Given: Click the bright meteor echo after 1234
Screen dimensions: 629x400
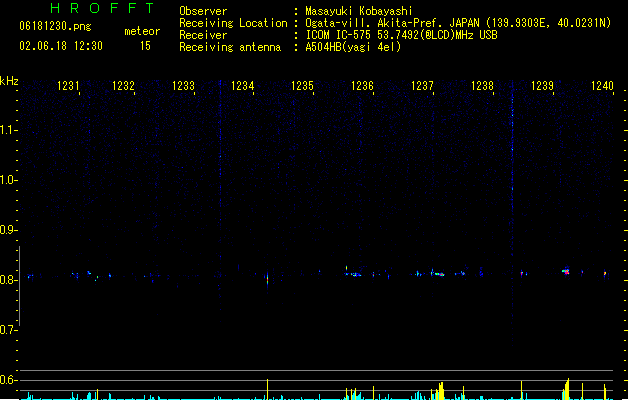Looking at the screenshot, I should [x=267, y=278].
